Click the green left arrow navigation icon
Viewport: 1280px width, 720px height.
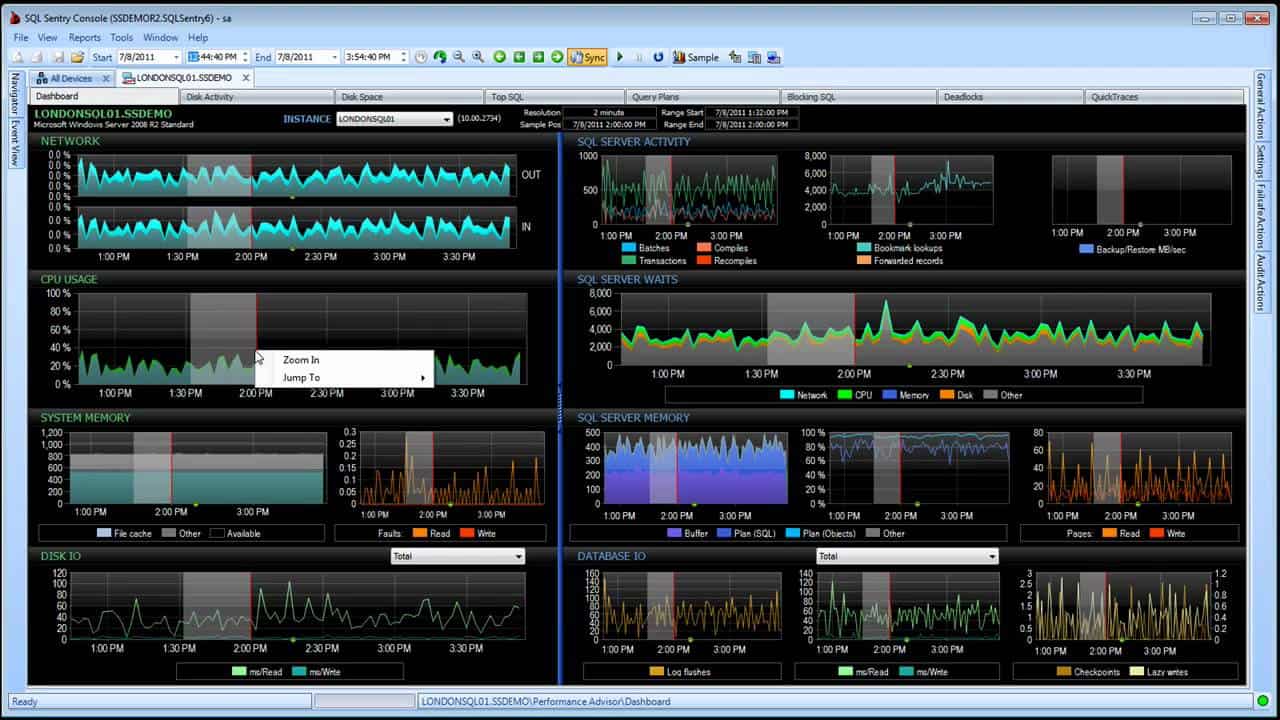point(499,57)
